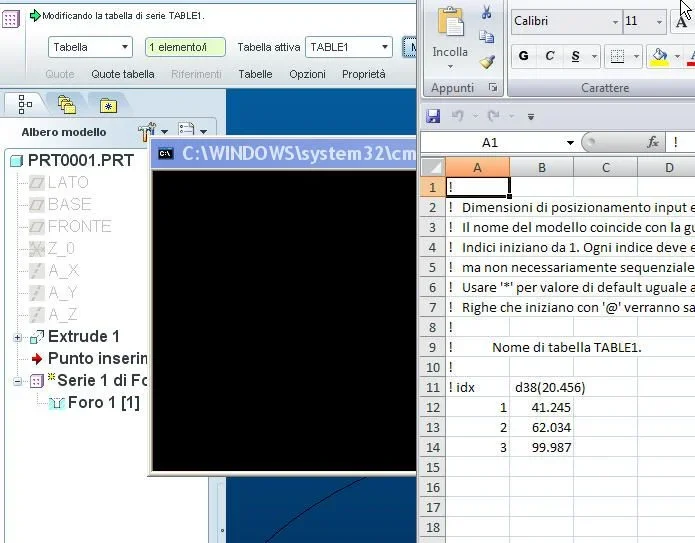
Task: Open the Appunti dialog launcher
Action: point(493,87)
